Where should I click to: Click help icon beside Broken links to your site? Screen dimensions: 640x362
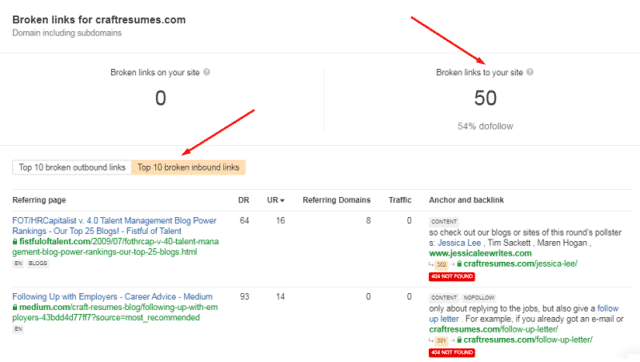530,72
